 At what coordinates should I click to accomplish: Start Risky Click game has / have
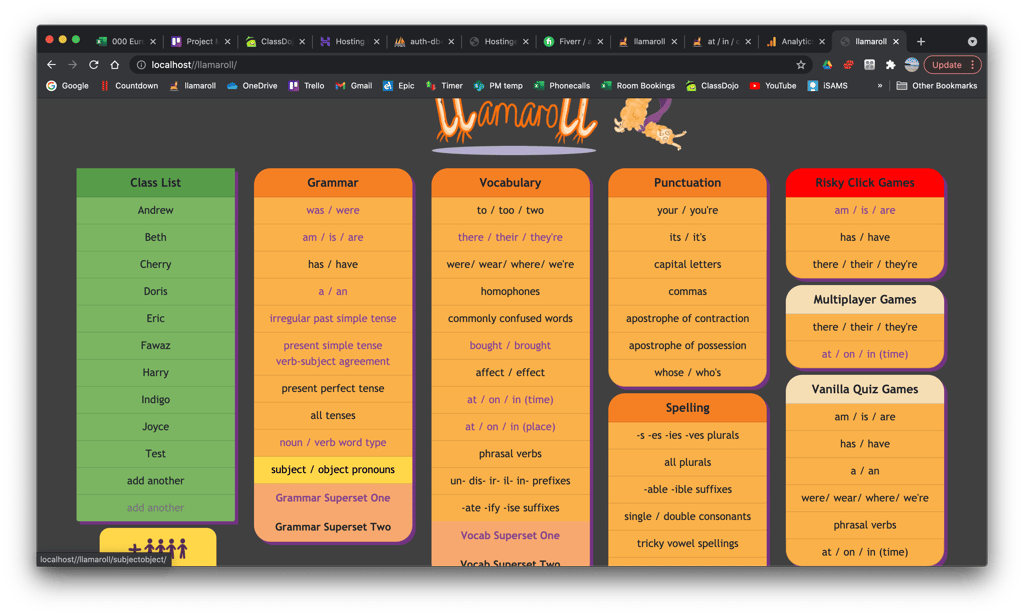point(865,237)
